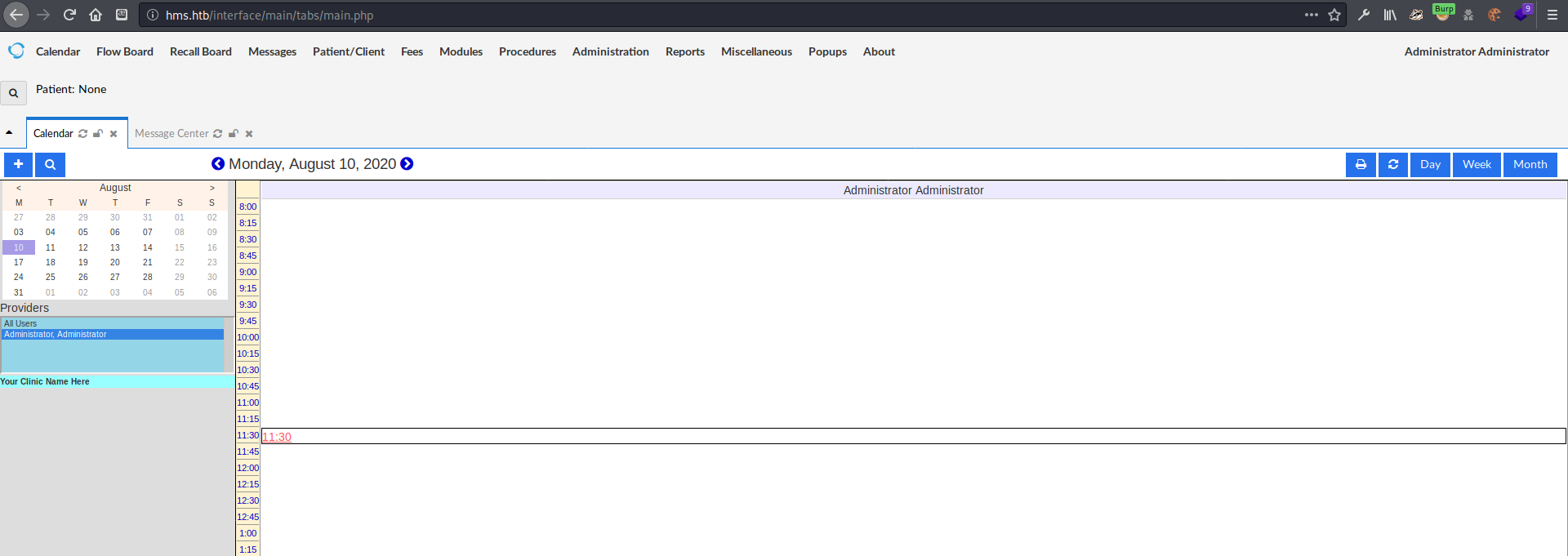Click the blue refresh calendar button
The width and height of the screenshot is (1568, 556).
1393,165
